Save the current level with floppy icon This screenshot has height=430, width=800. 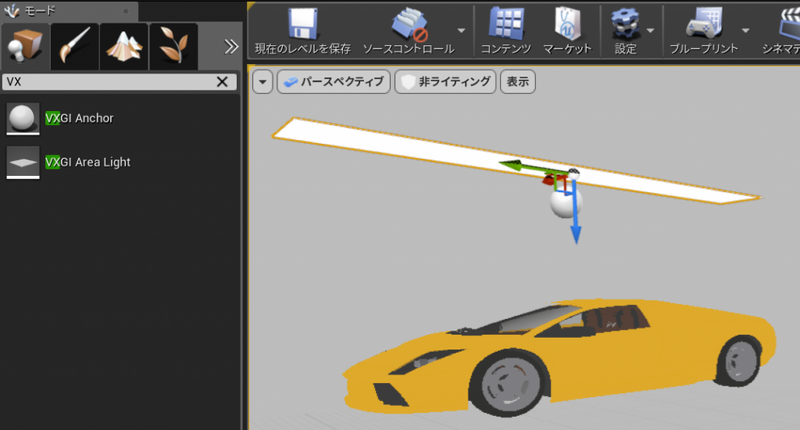(x=303, y=31)
